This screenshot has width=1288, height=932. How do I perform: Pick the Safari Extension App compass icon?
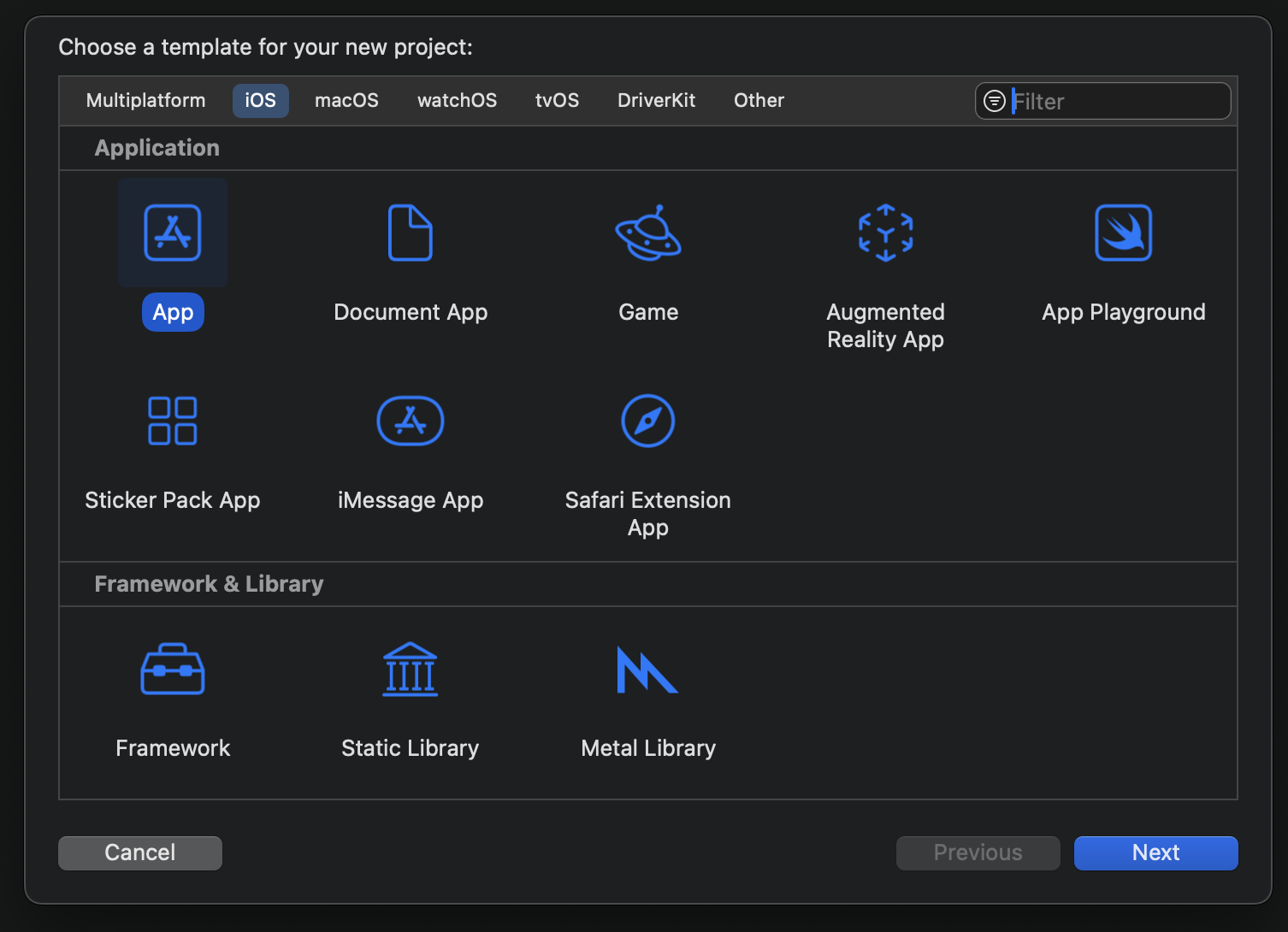[x=648, y=421]
